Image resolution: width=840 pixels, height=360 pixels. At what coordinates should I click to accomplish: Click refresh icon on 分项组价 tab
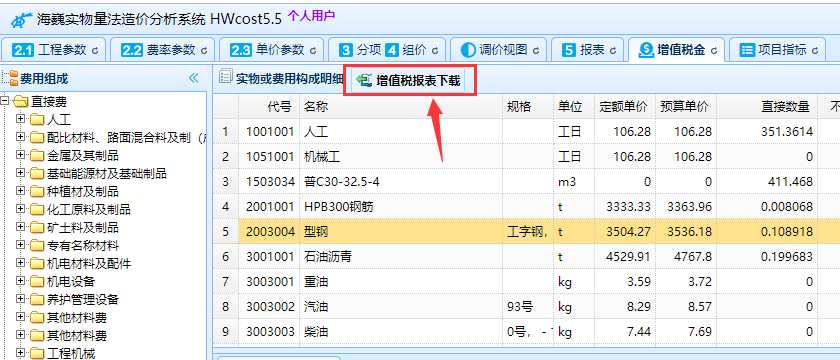[x=435, y=51]
